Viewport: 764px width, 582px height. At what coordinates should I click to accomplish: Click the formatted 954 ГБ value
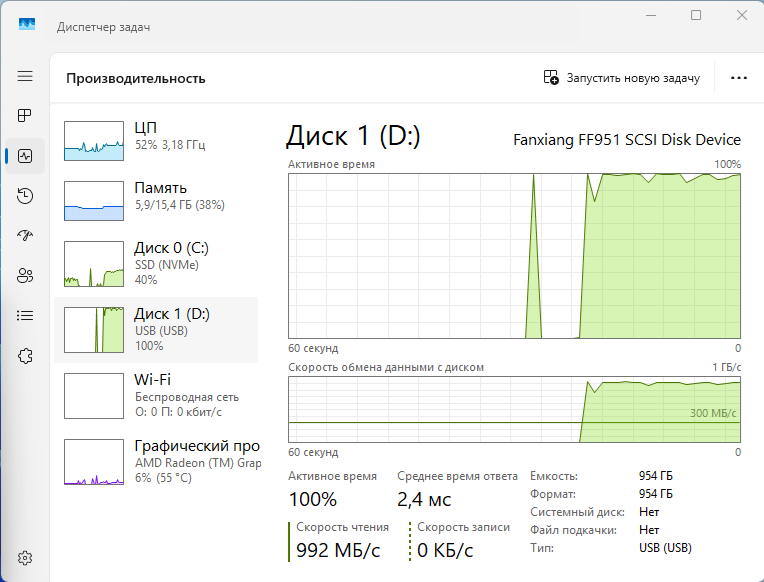655,494
